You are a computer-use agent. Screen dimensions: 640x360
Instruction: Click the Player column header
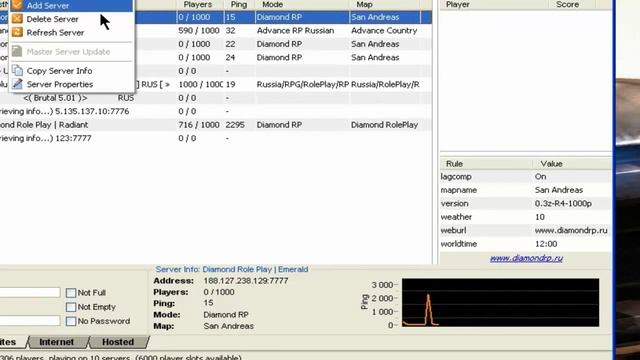coord(494,4)
